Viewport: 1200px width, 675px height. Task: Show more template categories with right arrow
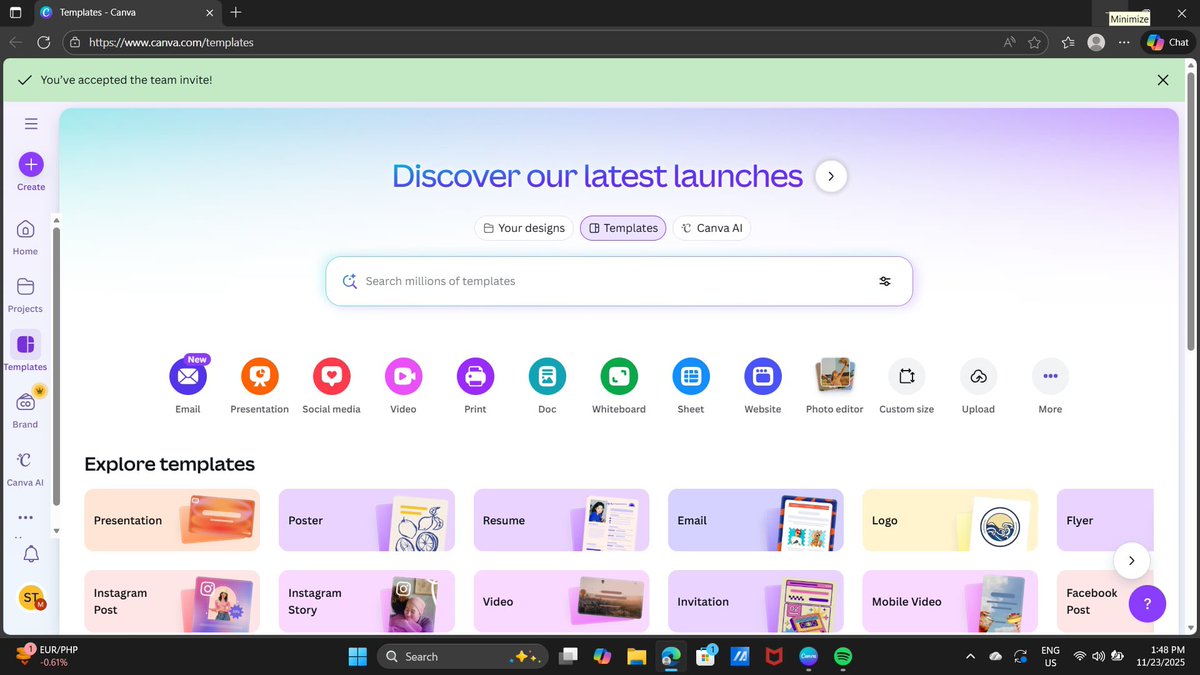click(1131, 561)
